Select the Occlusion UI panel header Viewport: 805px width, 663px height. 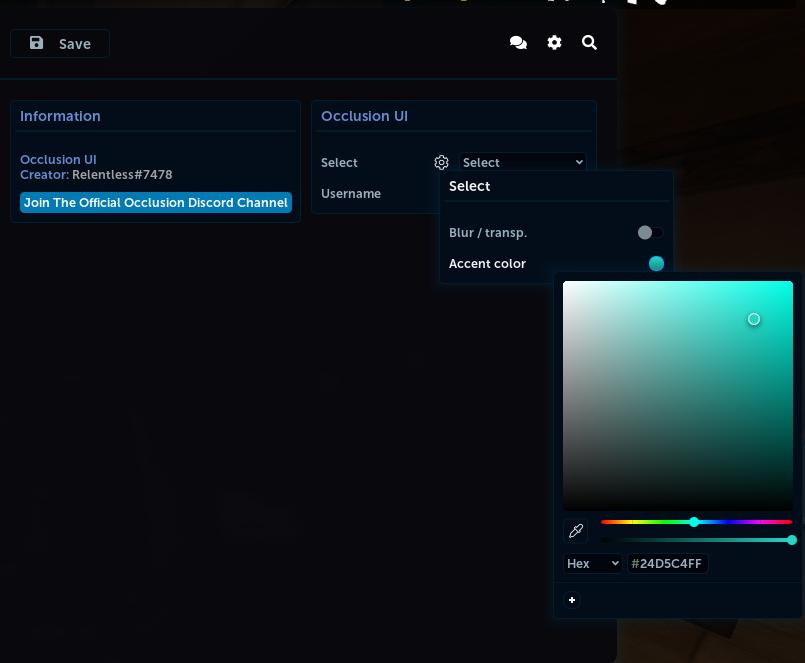point(364,116)
